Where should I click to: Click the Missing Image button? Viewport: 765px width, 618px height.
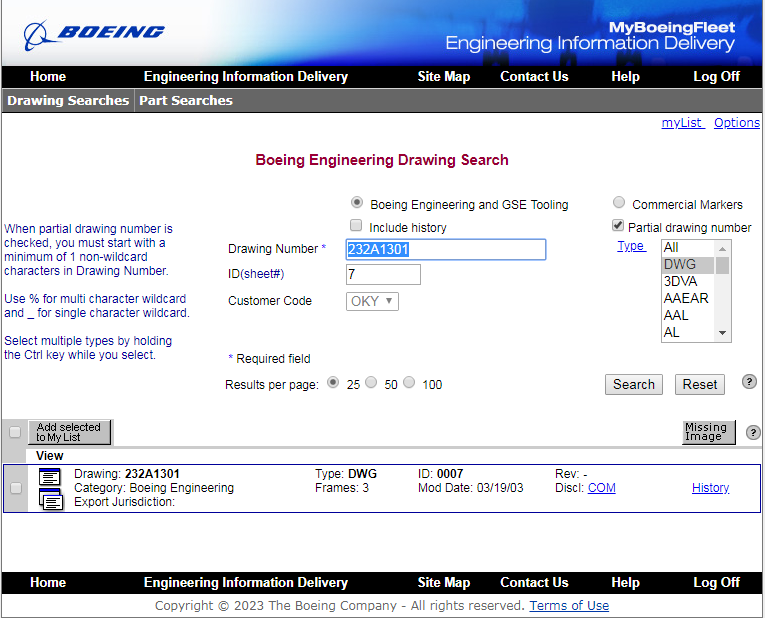pyautogui.click(x=708, y=432)
